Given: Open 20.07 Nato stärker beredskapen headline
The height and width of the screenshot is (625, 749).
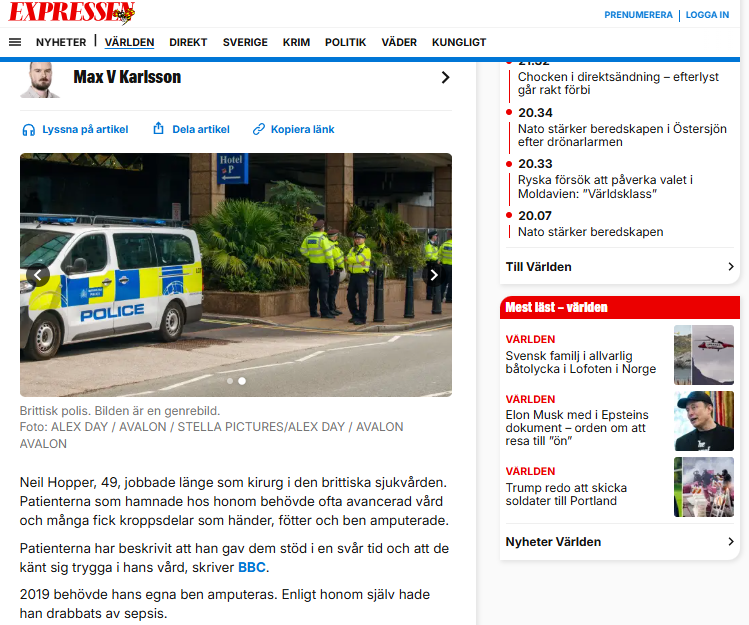Looking at the screenshot, I should click(590, 232).
